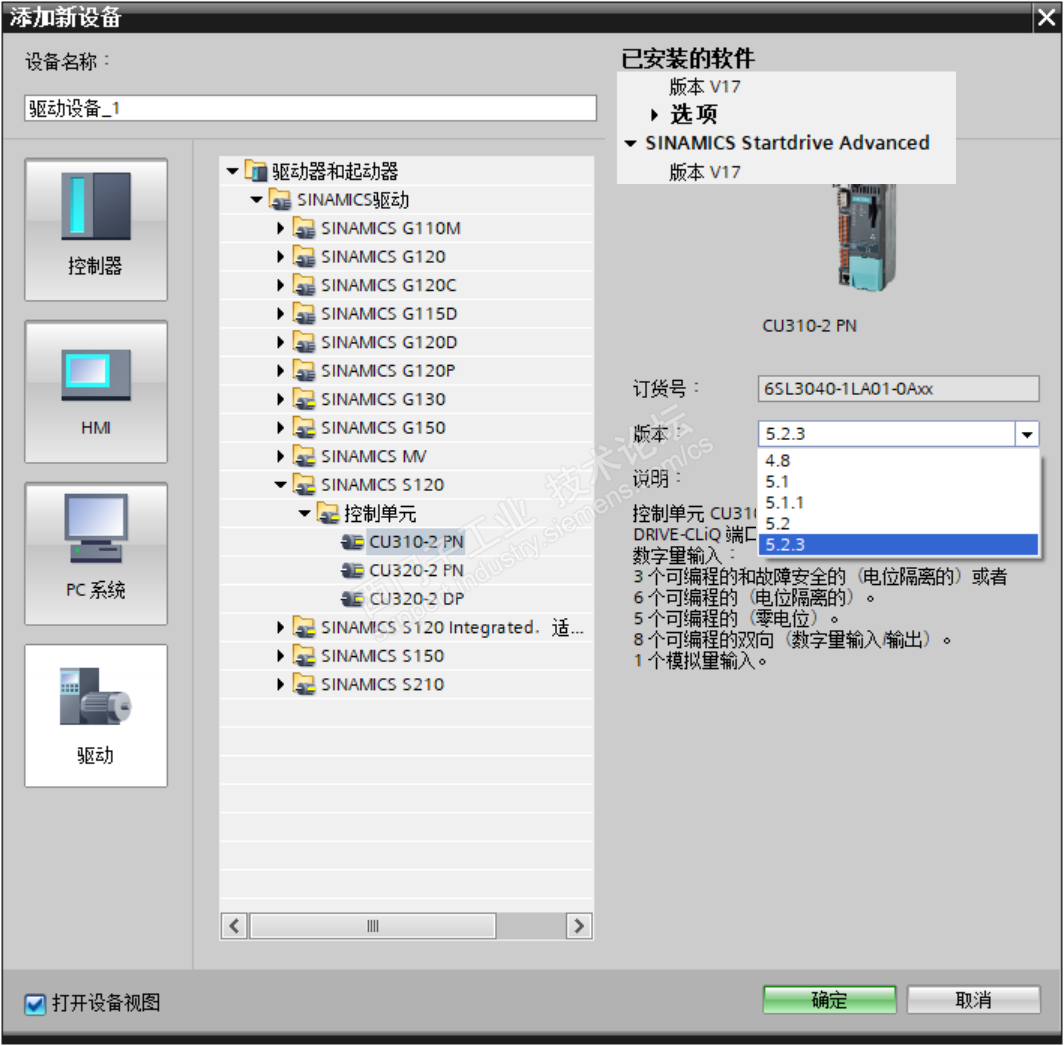The image size is (1064, 1046).
Task: Click the SINAMICS G115D folder icon
Action: click(x=304, y=314)
